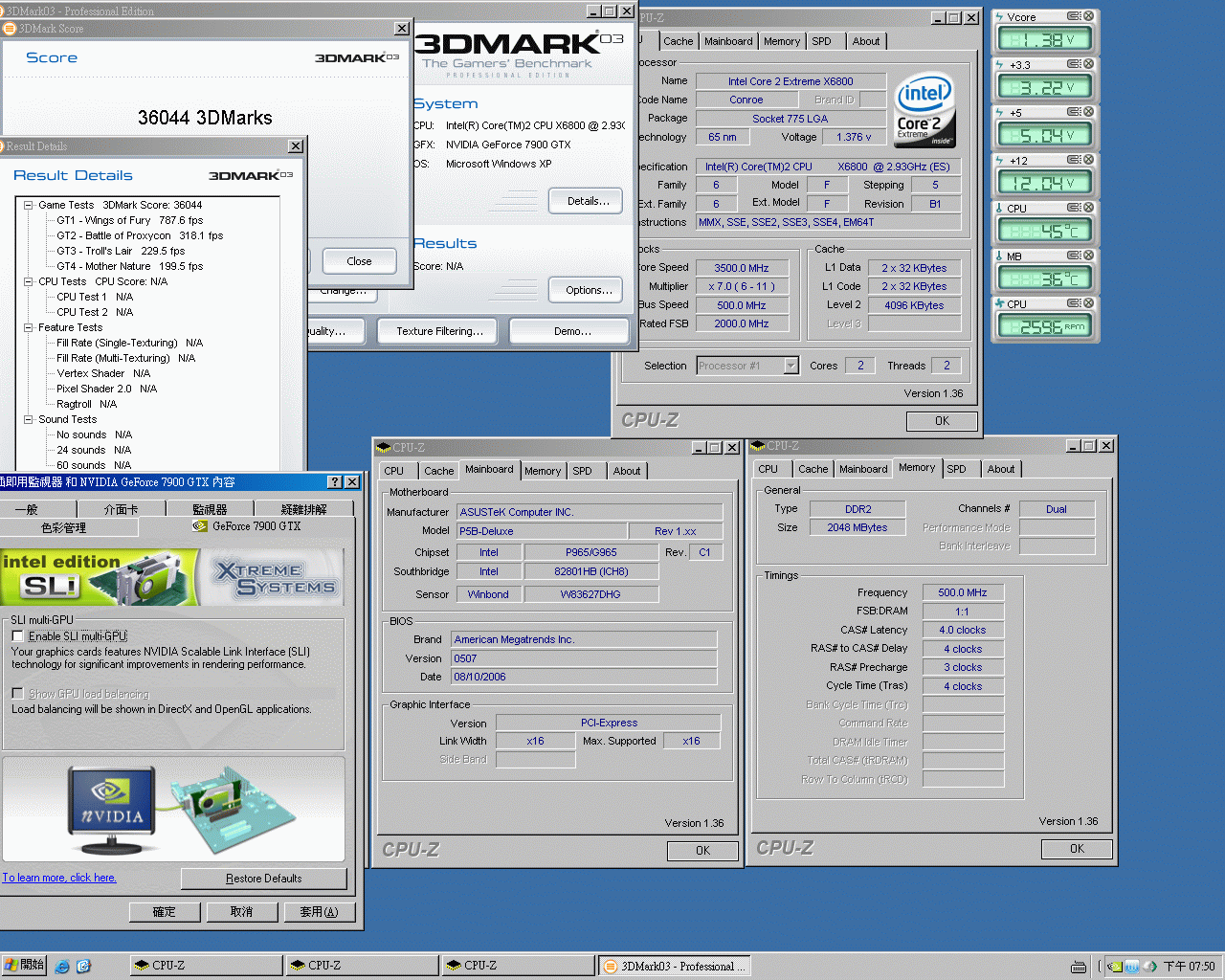Click the GeForce 7900 GTX tab icon
The image size is (1225, 980).
point(200,526)
